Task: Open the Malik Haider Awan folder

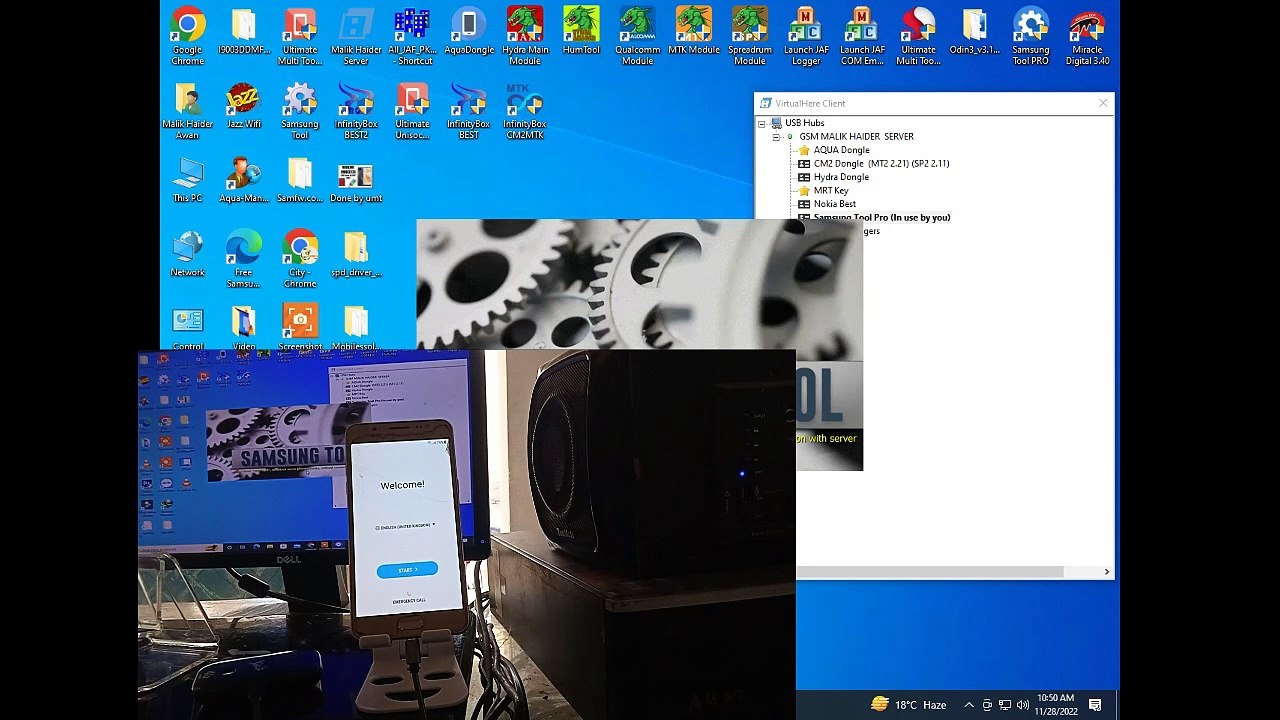Action: (x=187, y=110)
